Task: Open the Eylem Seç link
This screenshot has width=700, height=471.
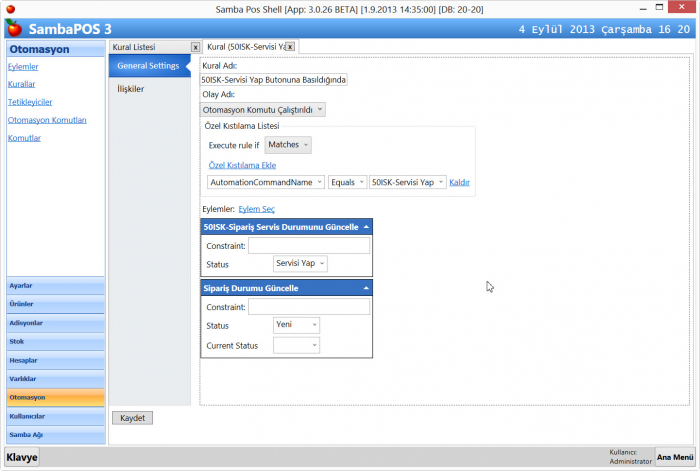Action: point(256,209)
